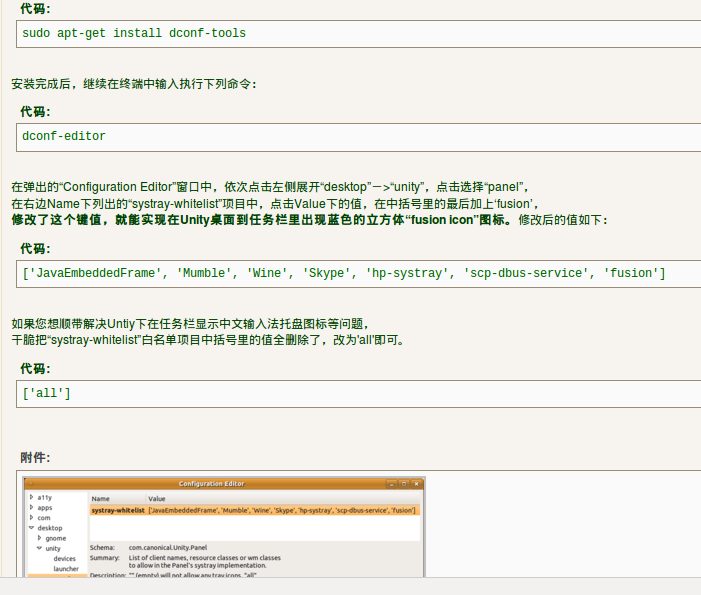This screenshot has height=595, width=701.
Task: Click the bold sentence about fusion icon
Action: pyautogui.click(x=262, y=220)
